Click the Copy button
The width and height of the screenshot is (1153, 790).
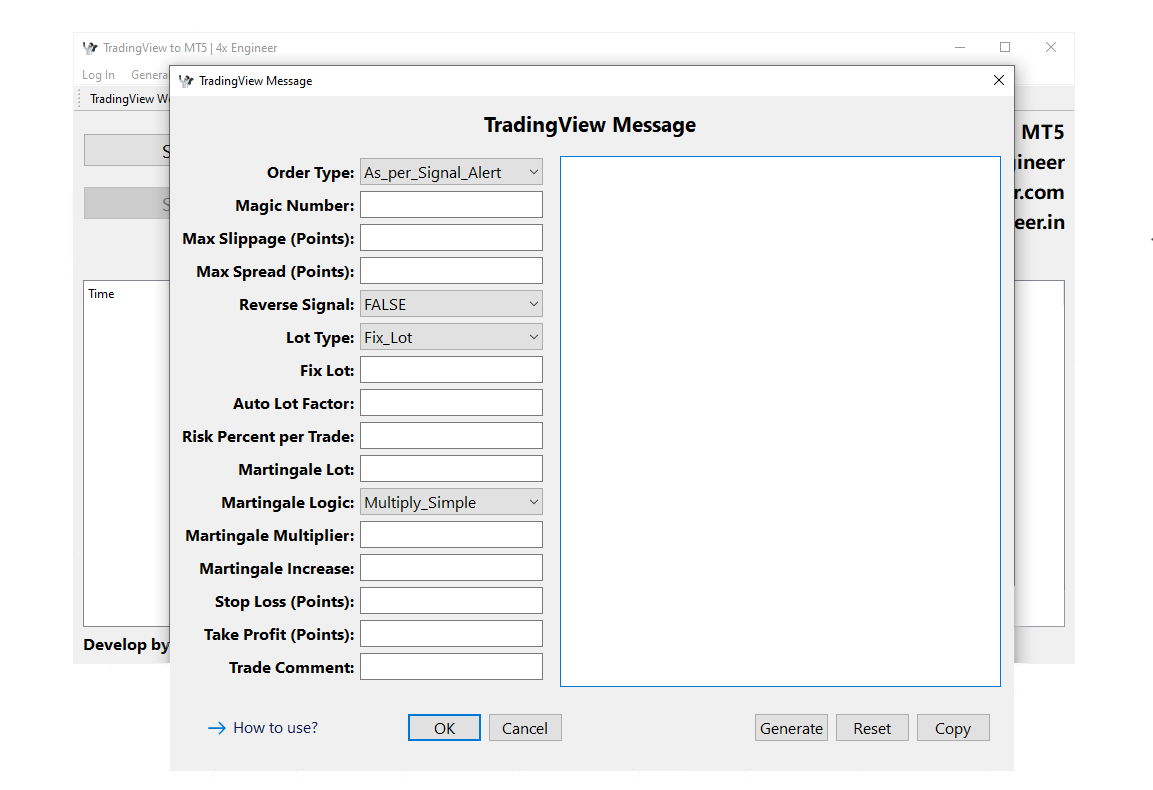[953, 728]
